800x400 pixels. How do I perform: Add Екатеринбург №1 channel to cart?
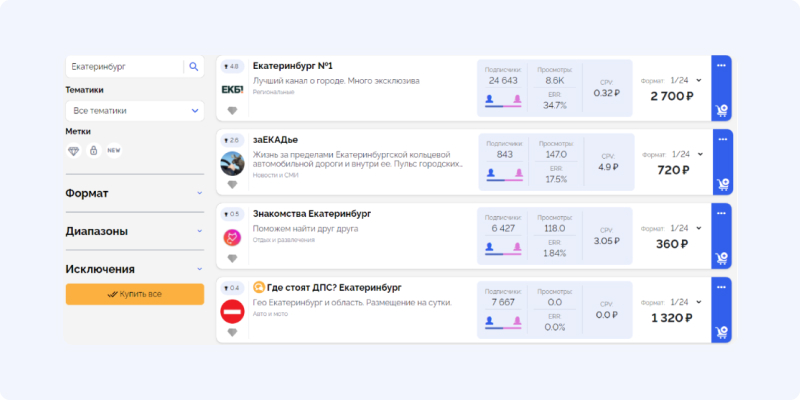[x=721, y=110]
